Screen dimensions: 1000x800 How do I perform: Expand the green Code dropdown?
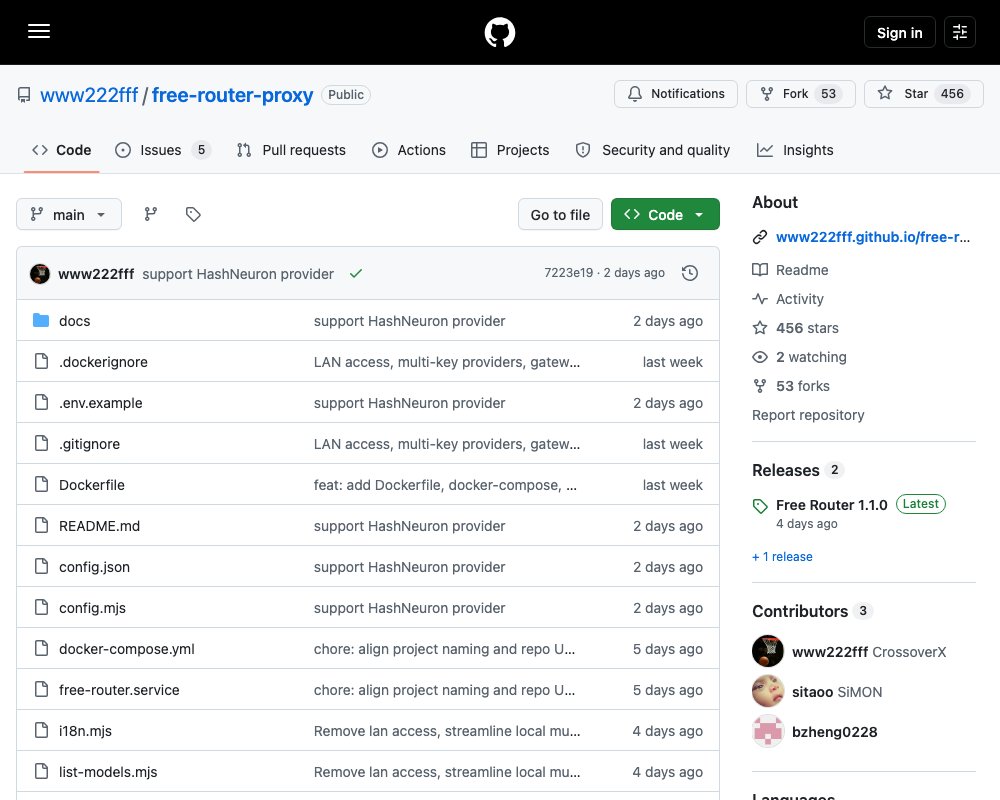pos(665,214)
